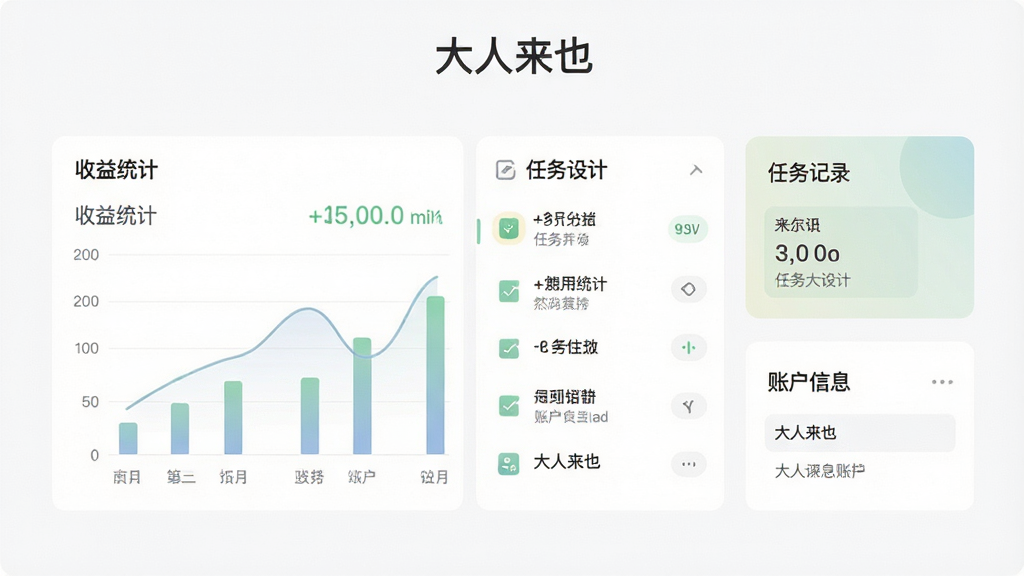Viewport: 1024px width, 576px height.
Task: Toggle the checkbox in the 务住放 task row
Action: click(x=509, y=348)
